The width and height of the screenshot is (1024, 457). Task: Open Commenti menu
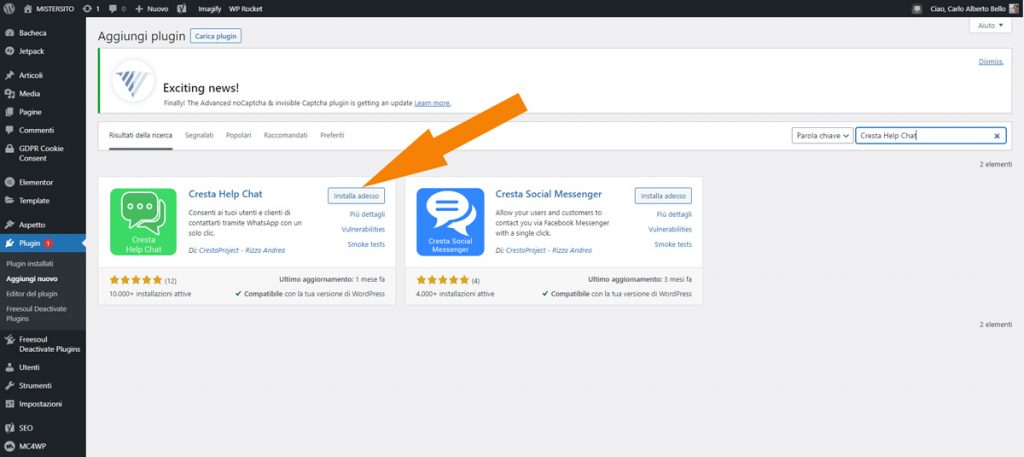pos(36,130)
